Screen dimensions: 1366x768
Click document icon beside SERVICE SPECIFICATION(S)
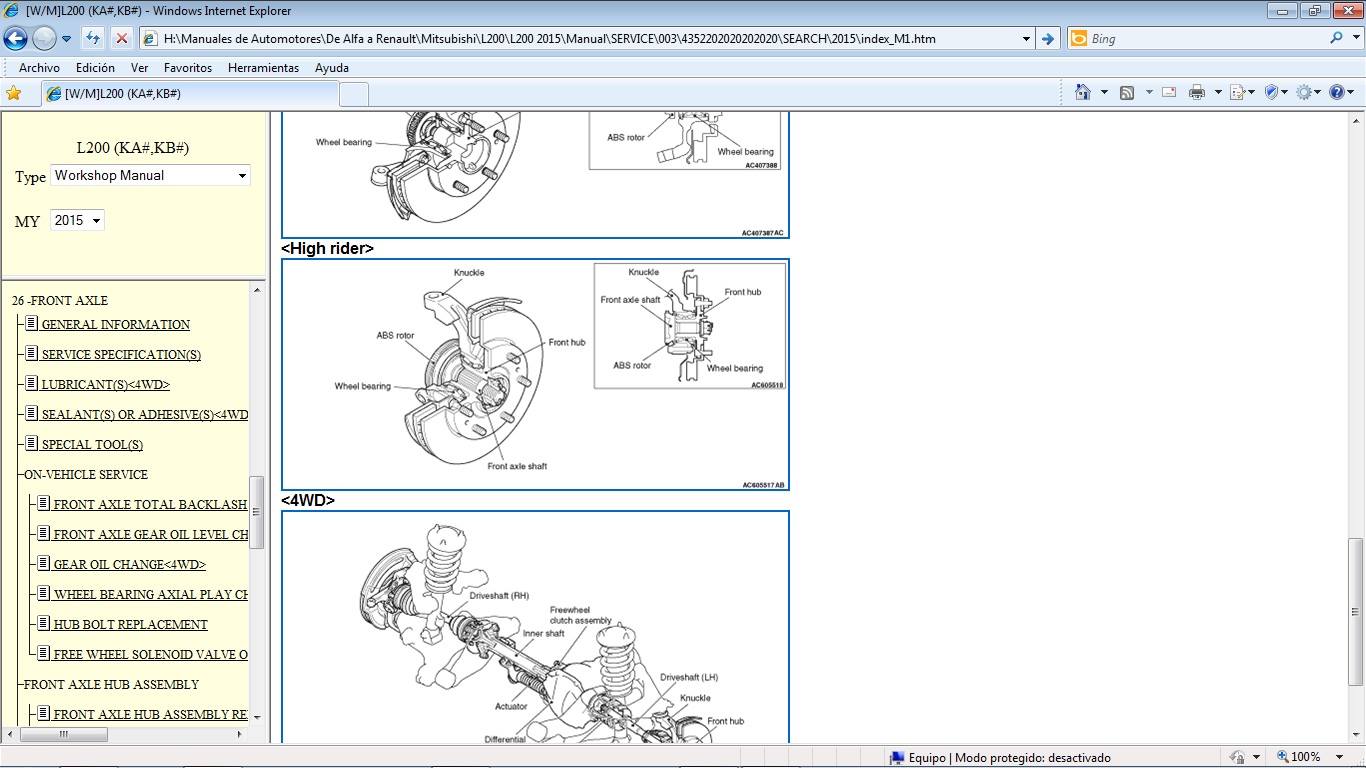point(31,353)
